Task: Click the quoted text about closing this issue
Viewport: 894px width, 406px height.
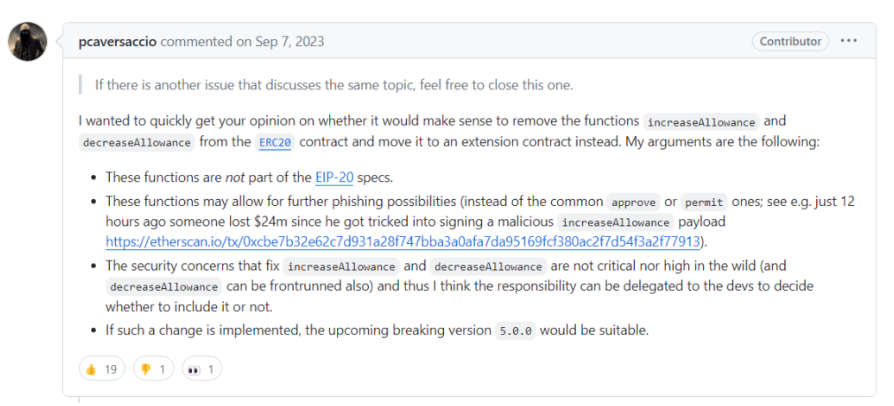Action: click(x=334, y=86)
